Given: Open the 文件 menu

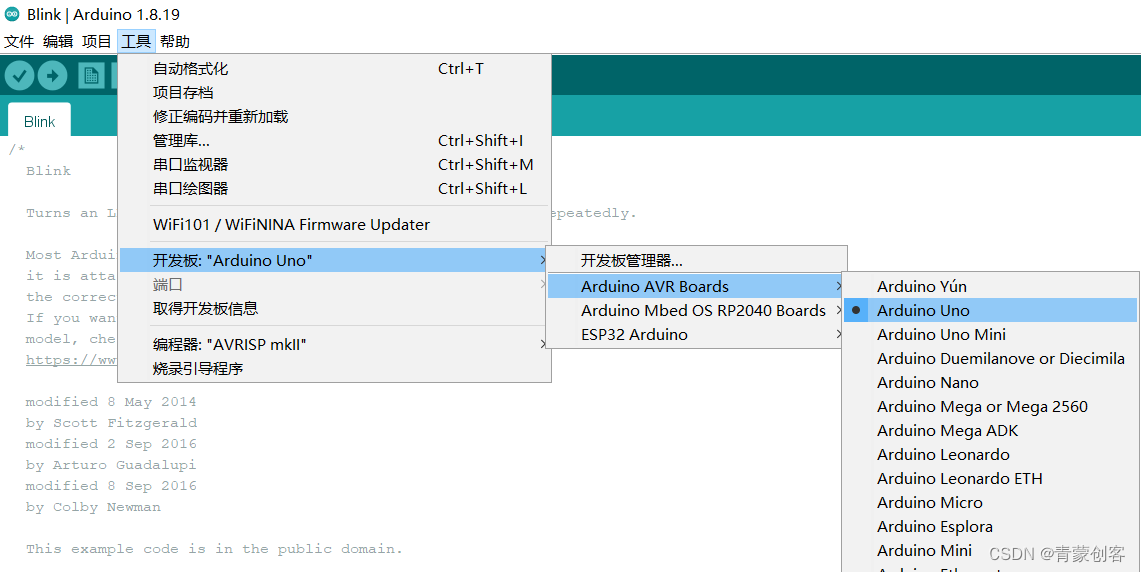Looking at the screenshot, I should (x=19, y=41).
